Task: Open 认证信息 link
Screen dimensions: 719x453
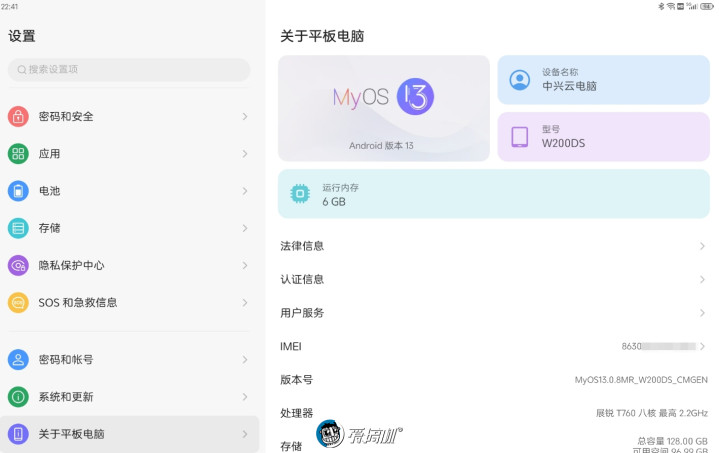Action: [x=493, y=280]
